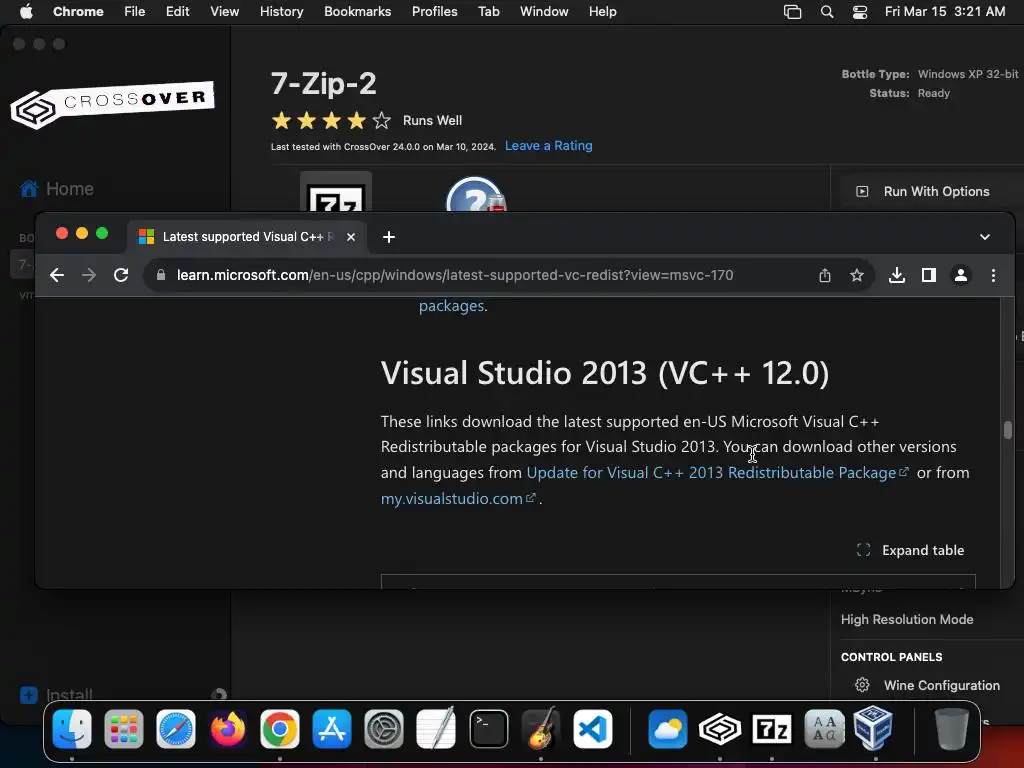Open History menu
The width and height of the screenshot is (1024, 768).
[281, 11]
